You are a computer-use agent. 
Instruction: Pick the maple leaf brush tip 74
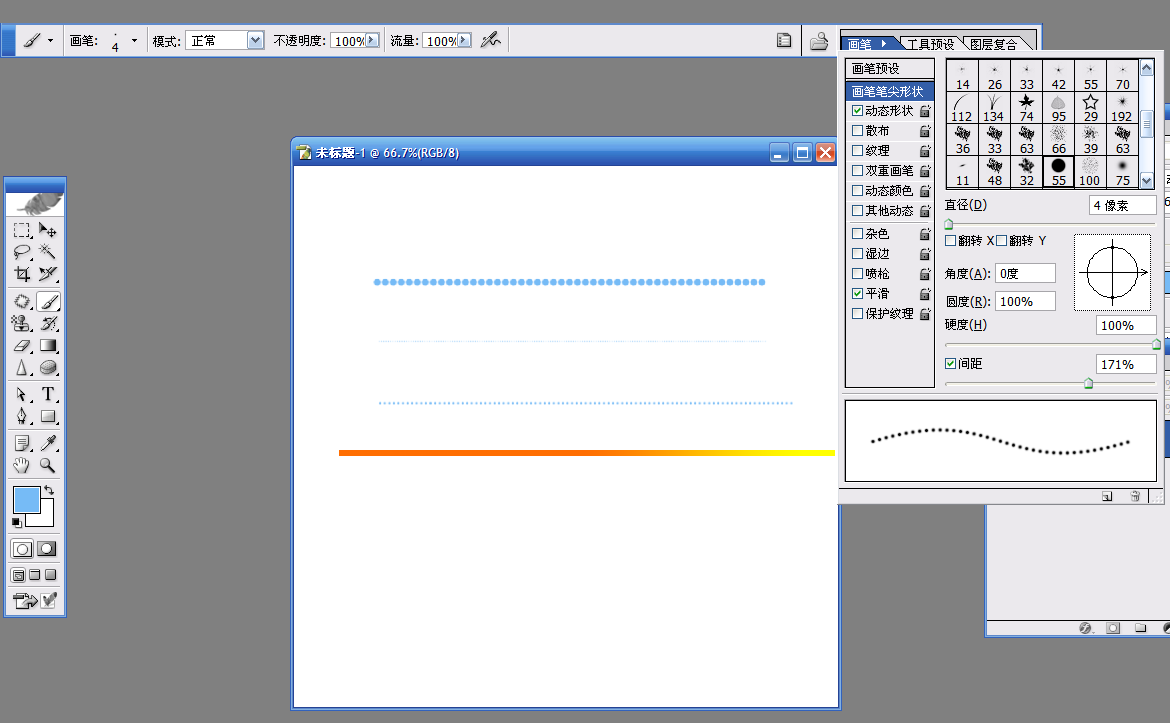pyautogui.click(x=1027, y=107)
